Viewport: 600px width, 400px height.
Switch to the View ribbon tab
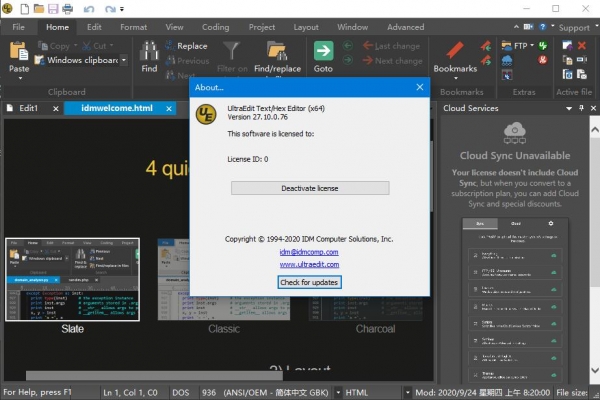click(x=174, y=27)
